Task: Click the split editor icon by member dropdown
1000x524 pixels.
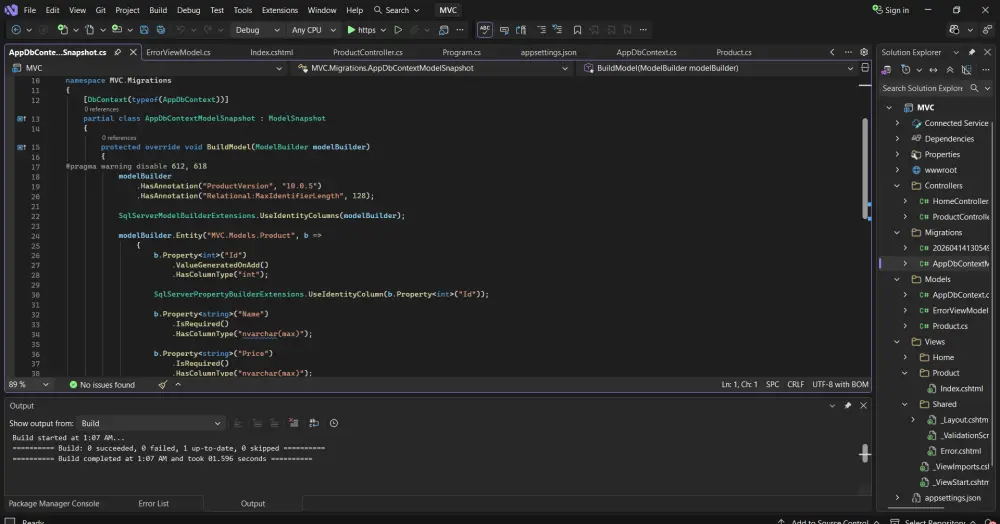Action: click(865, 68)
